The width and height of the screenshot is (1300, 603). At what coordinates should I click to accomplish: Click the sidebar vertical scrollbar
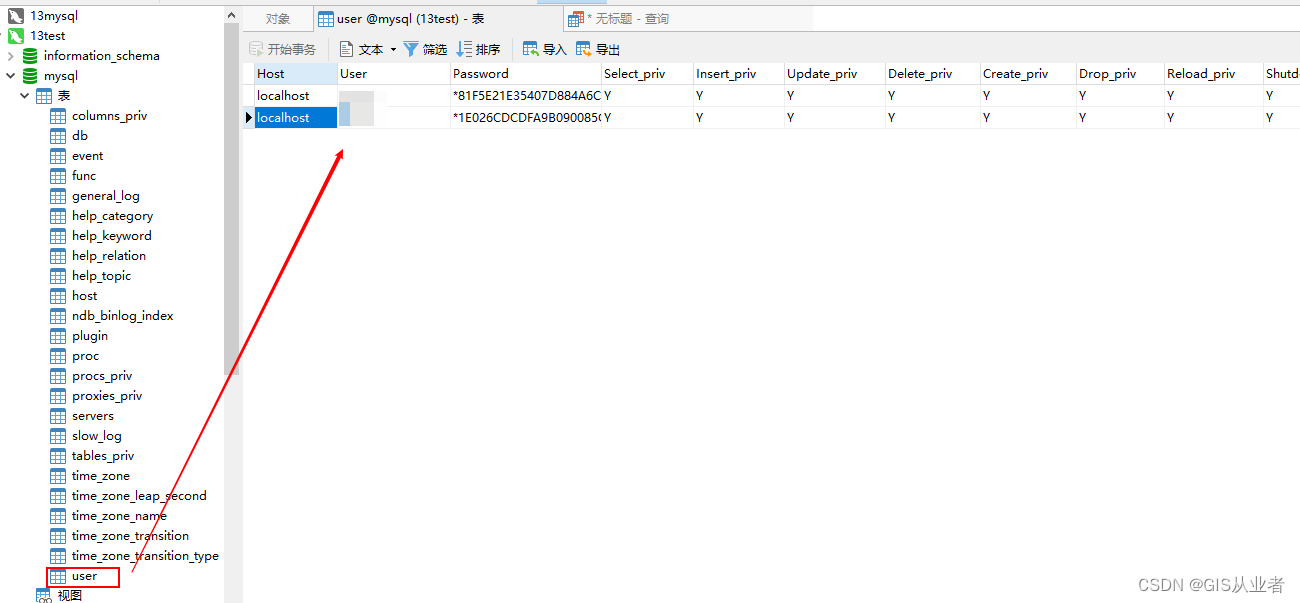point(232,200)
